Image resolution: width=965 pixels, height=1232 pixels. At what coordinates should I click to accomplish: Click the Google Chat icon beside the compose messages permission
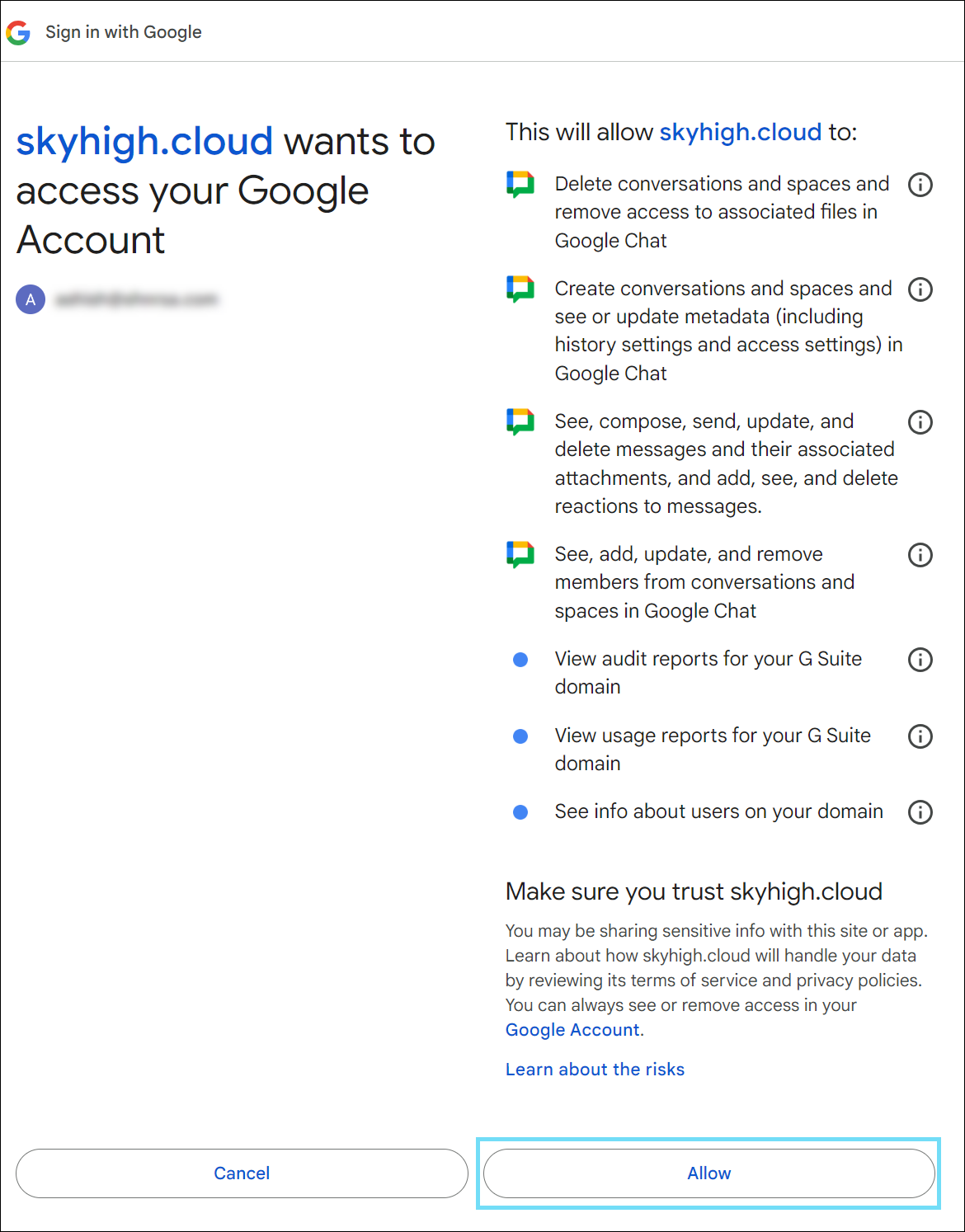[520, 421]
